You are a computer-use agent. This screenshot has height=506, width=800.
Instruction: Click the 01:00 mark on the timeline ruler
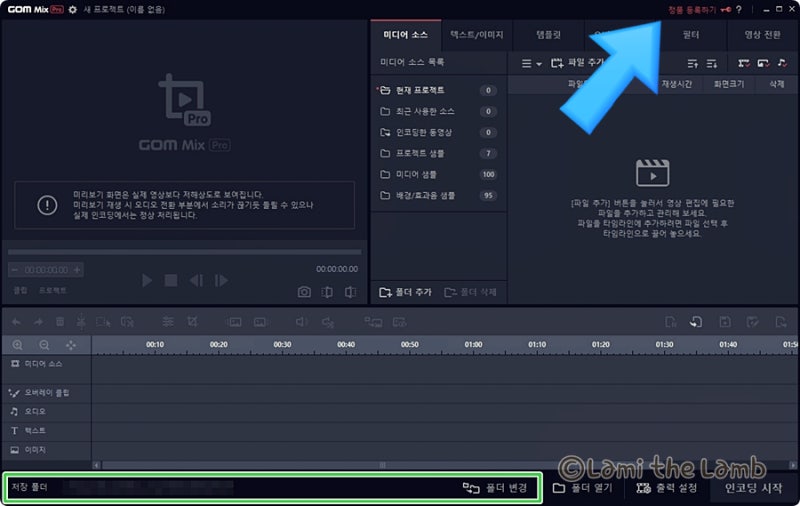coord(473,345)
